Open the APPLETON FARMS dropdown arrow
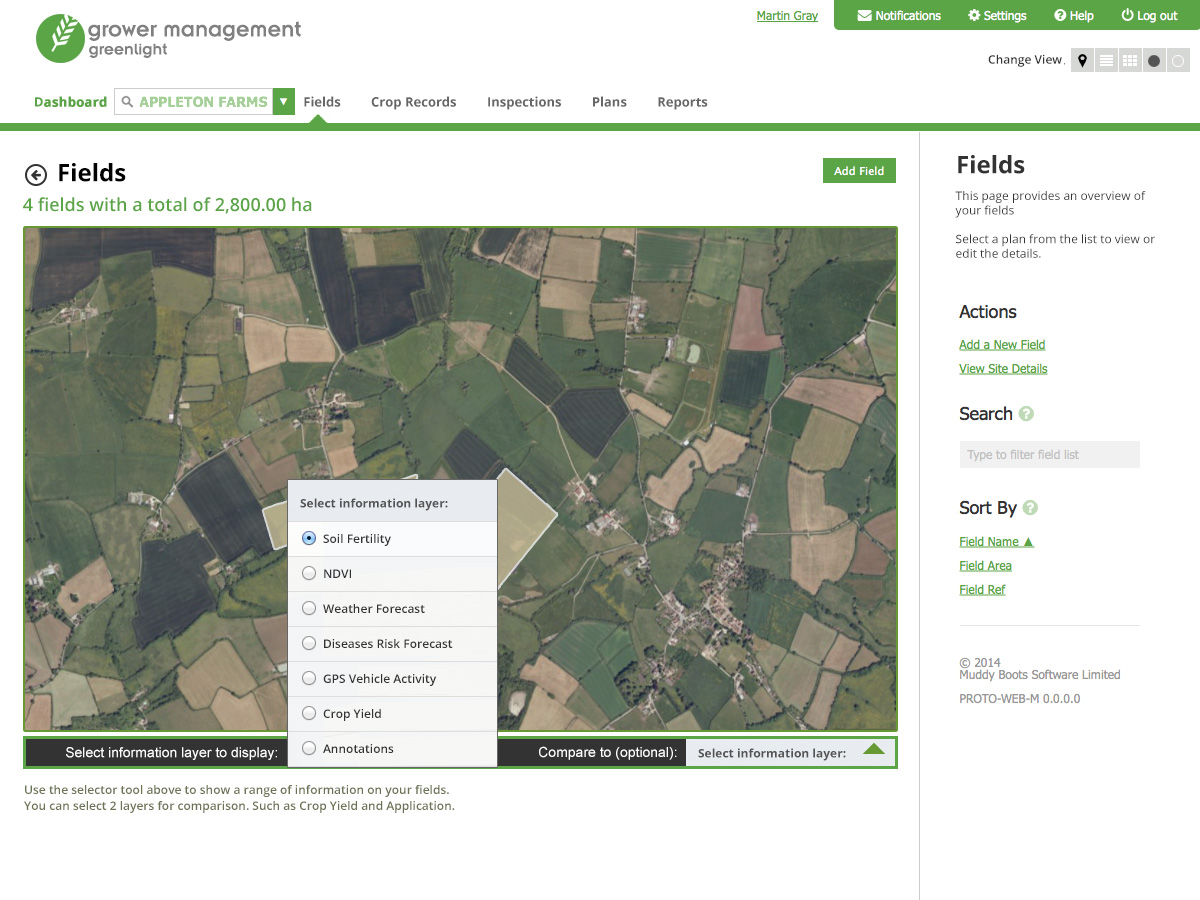 (283, 101)
